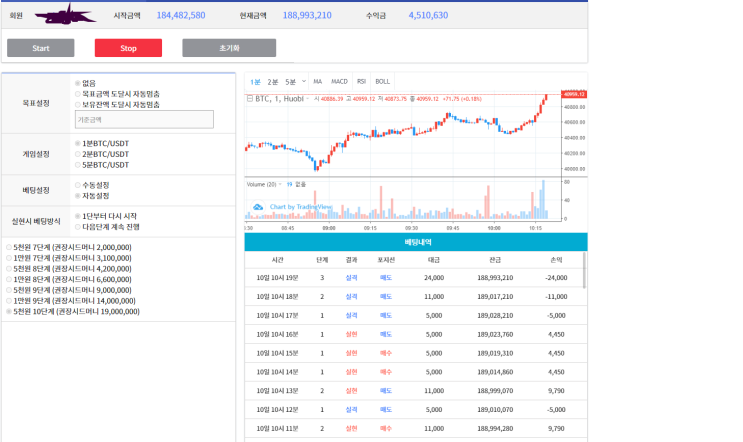Choose the 1분BTC/USDT game setting
This screenshot has height=442, width=743.
click(78, 144)
